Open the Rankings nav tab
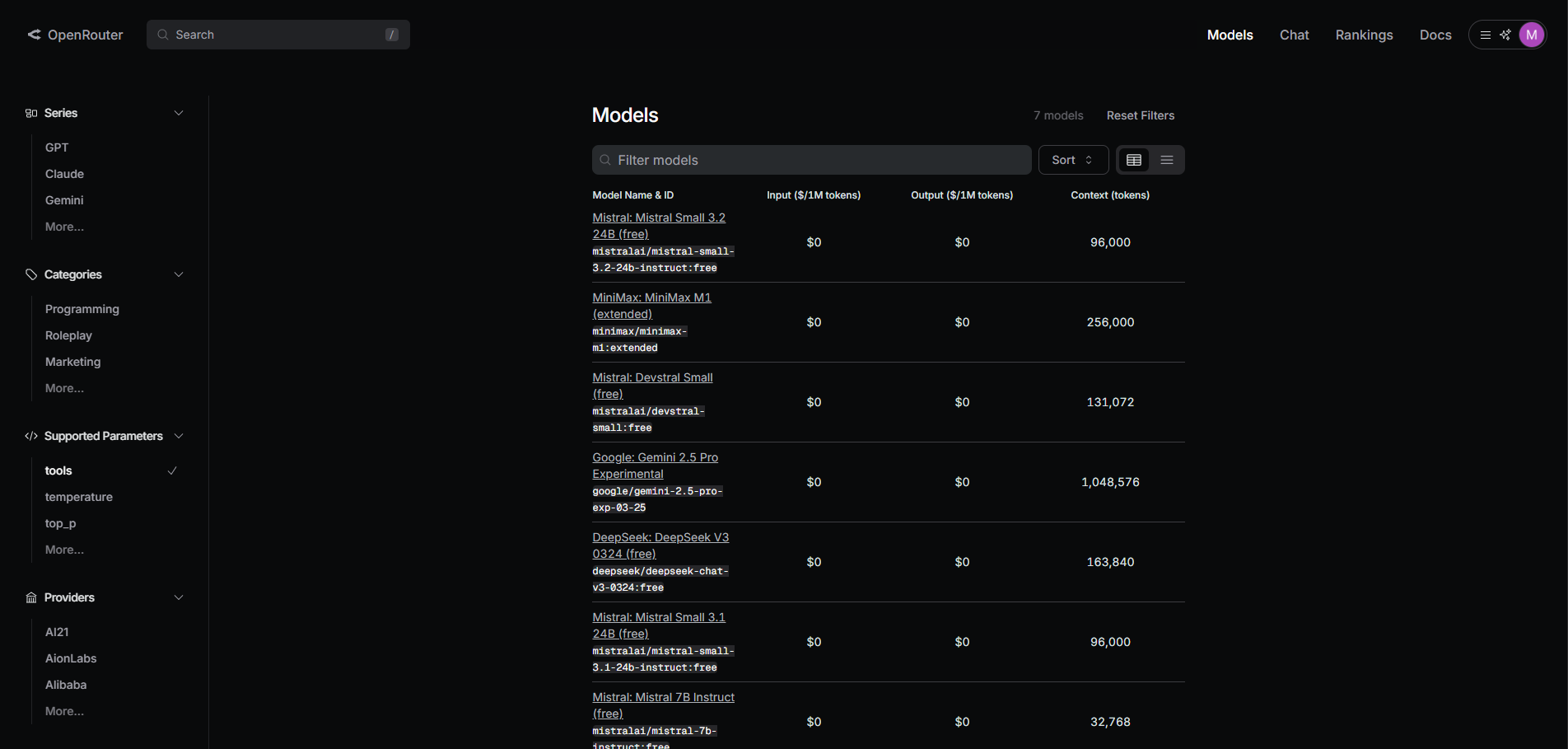 1364,35
